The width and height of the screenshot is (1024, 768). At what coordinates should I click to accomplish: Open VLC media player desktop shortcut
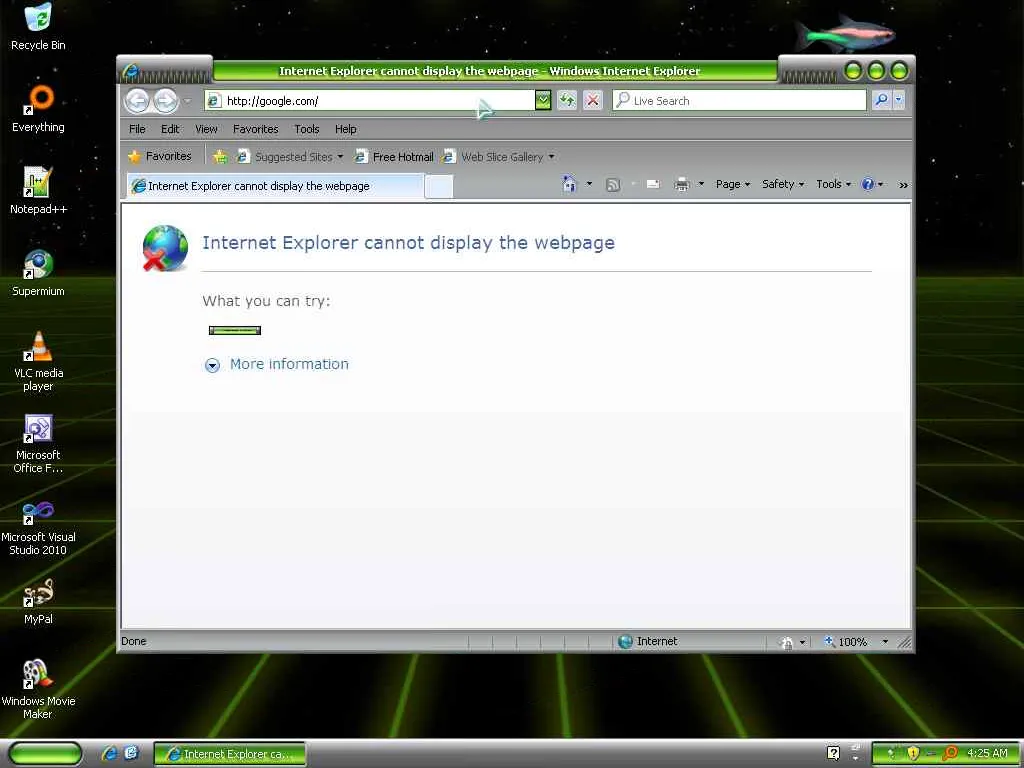pyautogui.click(x=39, y=361)
